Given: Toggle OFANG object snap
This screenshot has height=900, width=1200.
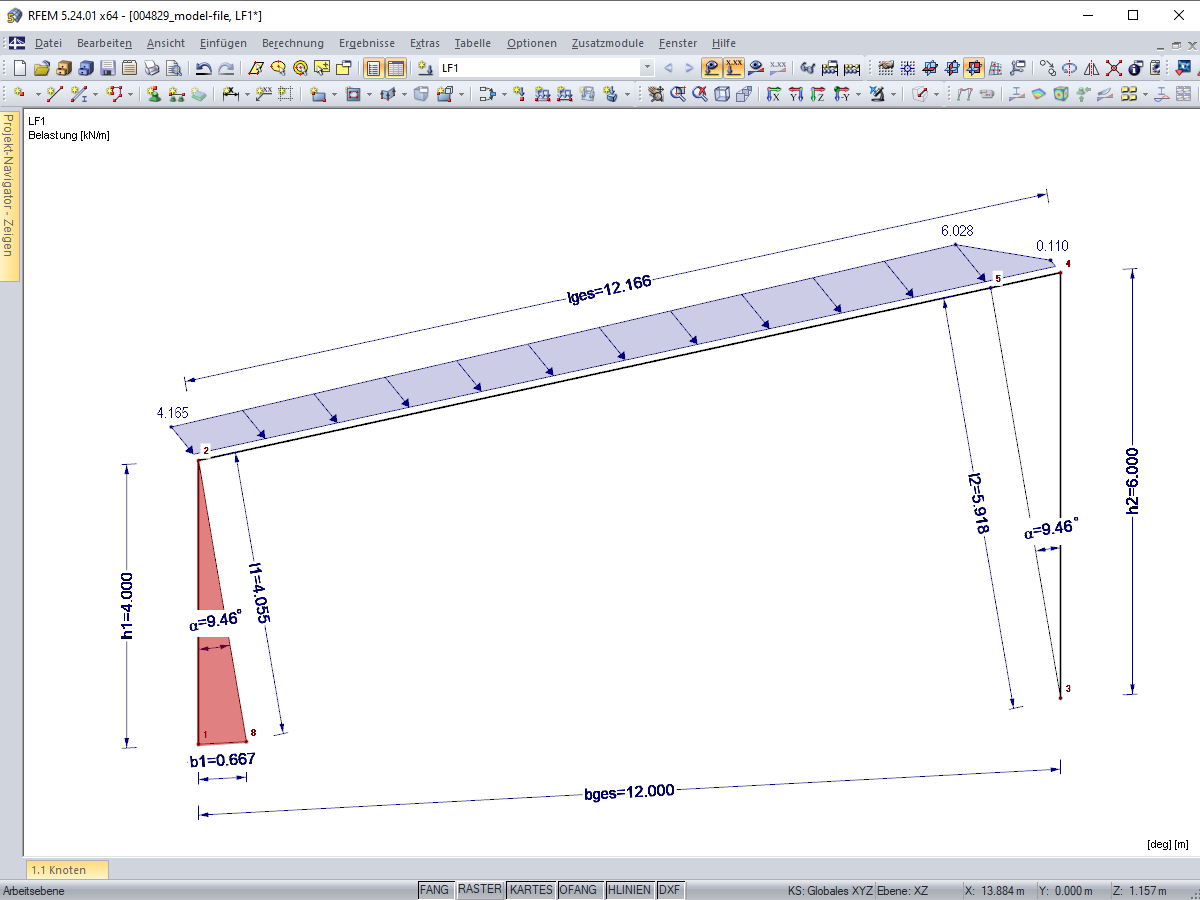Looking at the screenshot, I should (x=578, y=890).
